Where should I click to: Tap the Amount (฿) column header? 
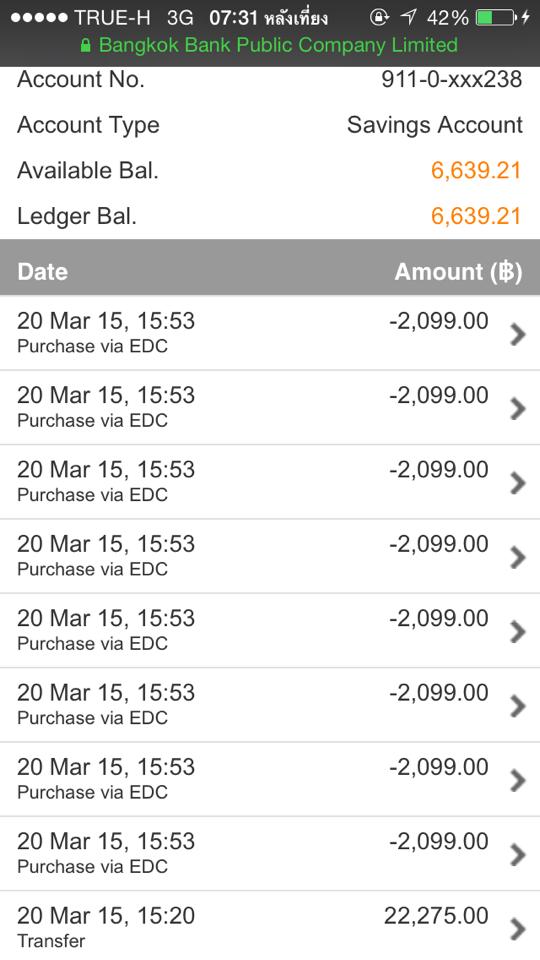coord(459,272)
